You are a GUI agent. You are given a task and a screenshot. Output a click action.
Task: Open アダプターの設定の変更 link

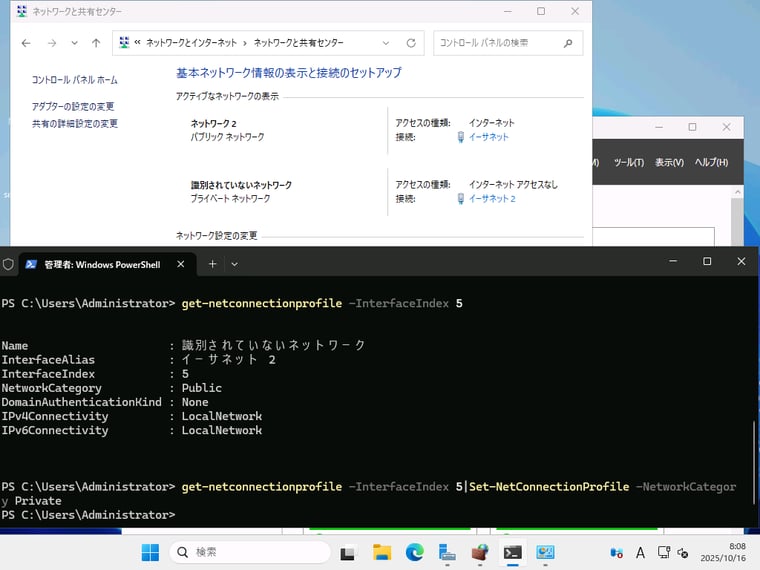coord(73,107)
